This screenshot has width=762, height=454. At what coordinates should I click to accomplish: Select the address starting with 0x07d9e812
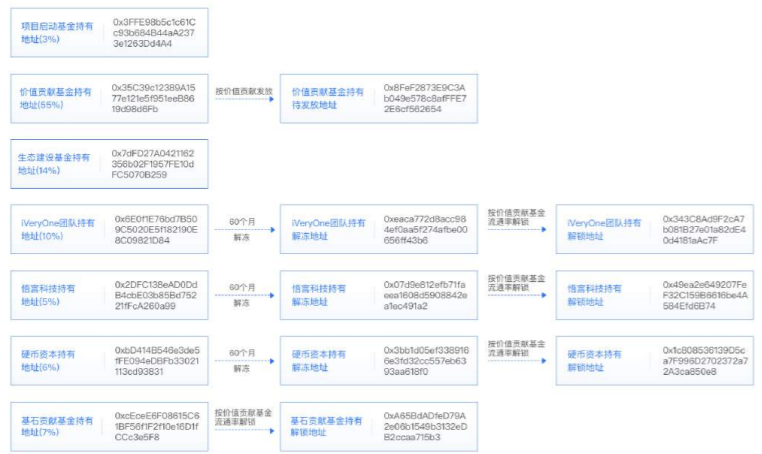coord(425,295)
